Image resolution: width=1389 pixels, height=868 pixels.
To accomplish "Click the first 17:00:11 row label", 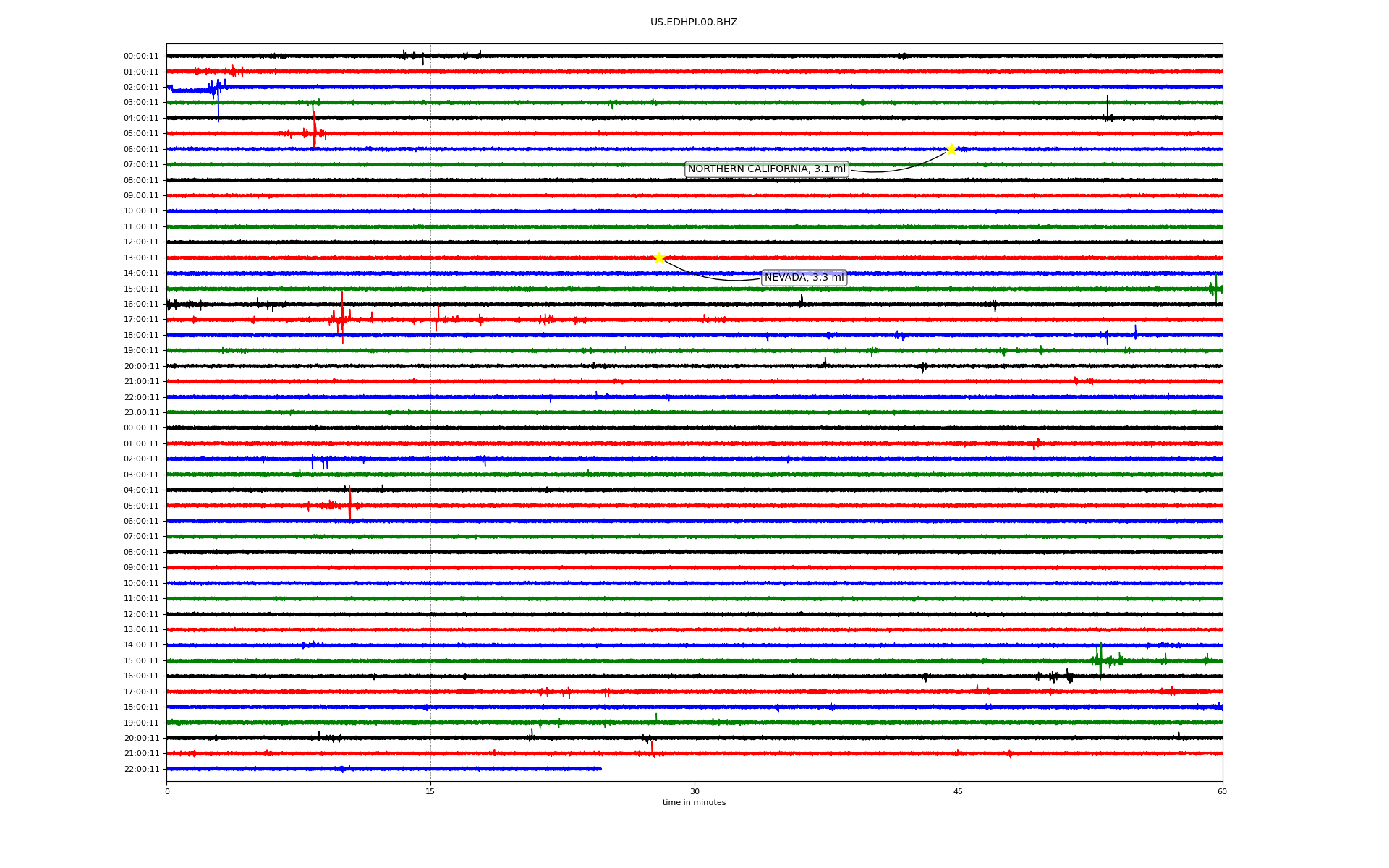I will coord(141,319).
